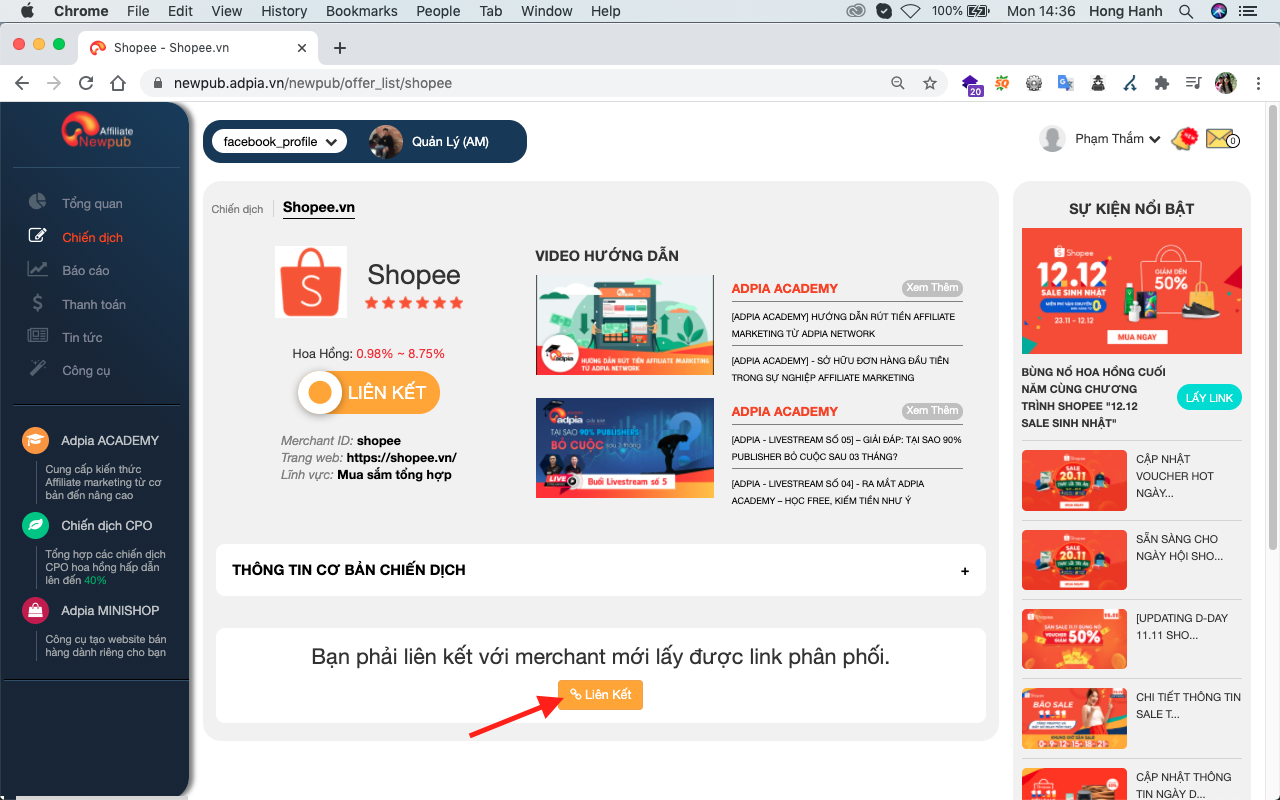This screenshot has height=800, width=1280.
Task: Open the View menu
Action: [x=227, y=11]
